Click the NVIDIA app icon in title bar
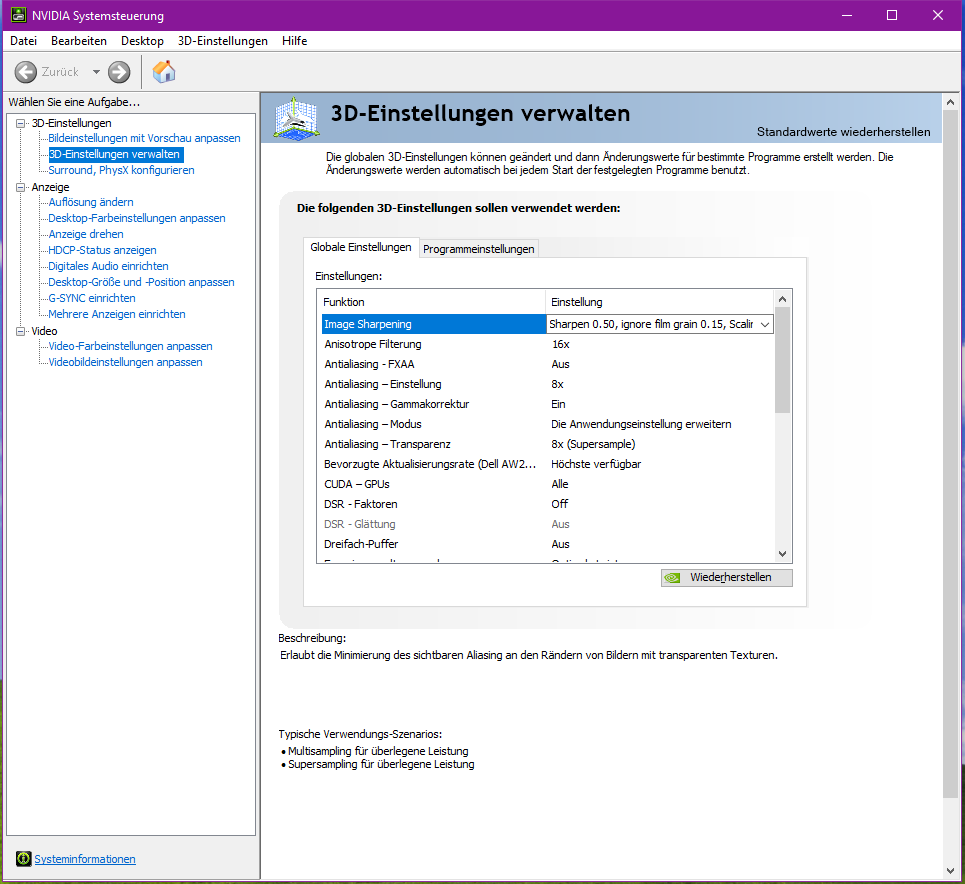The width and height of the screenshot is (965, 884). 18,15
